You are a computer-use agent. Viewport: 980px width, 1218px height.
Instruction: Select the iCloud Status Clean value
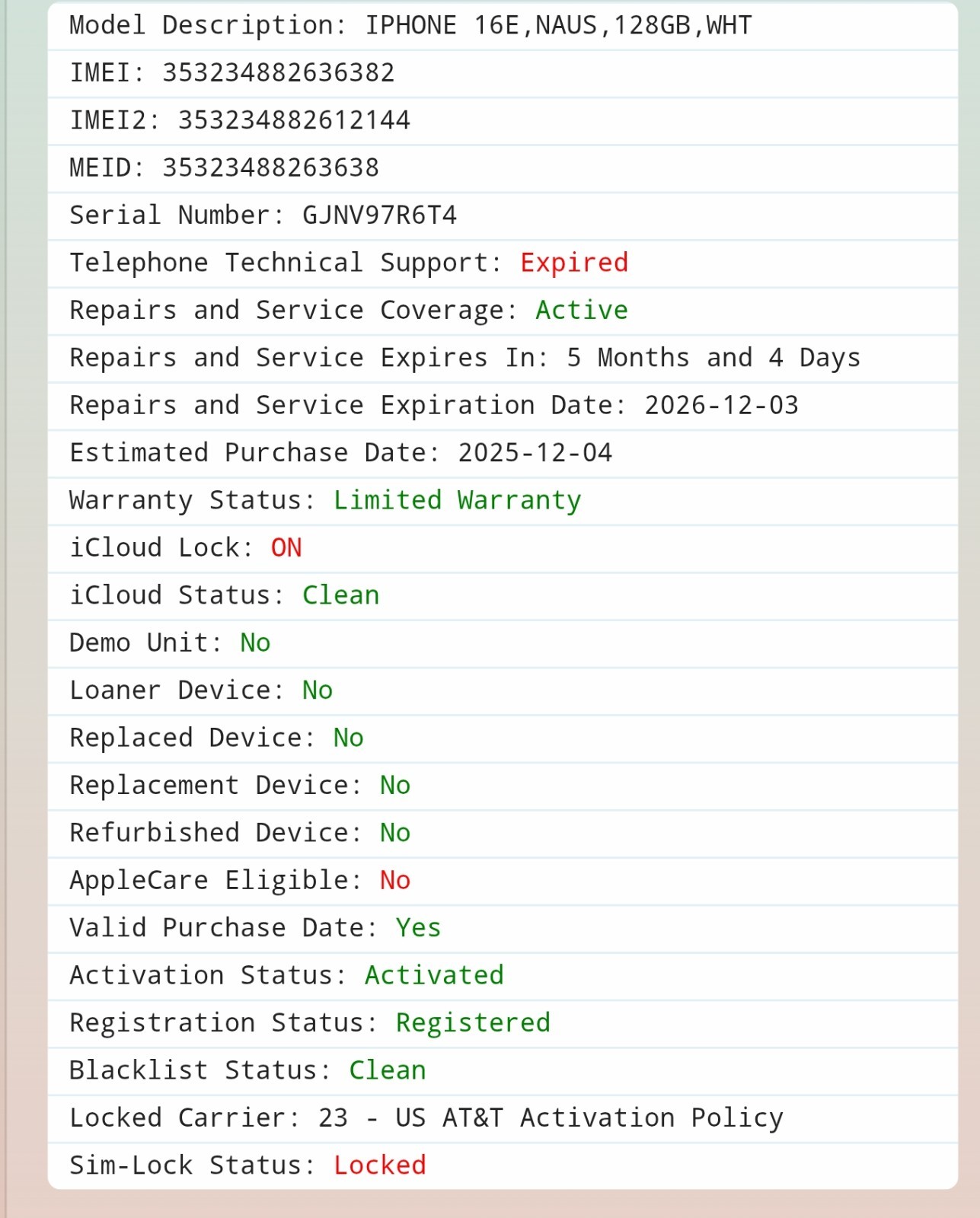tap(340, 595)
